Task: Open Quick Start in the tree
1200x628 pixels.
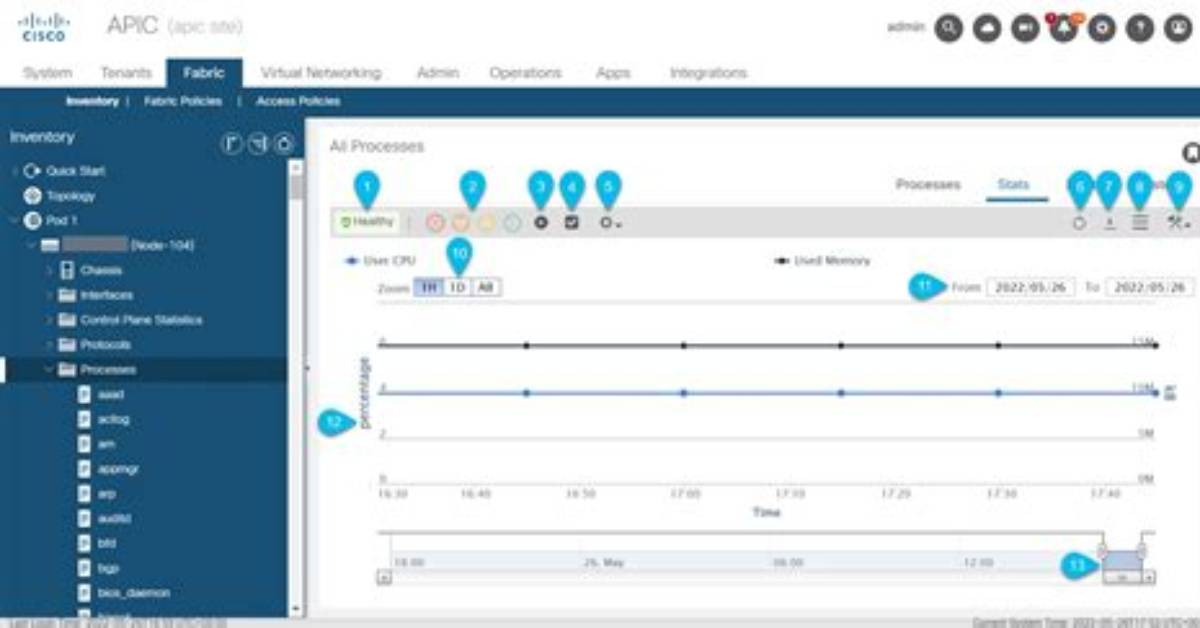Action: tap(75, 171)
